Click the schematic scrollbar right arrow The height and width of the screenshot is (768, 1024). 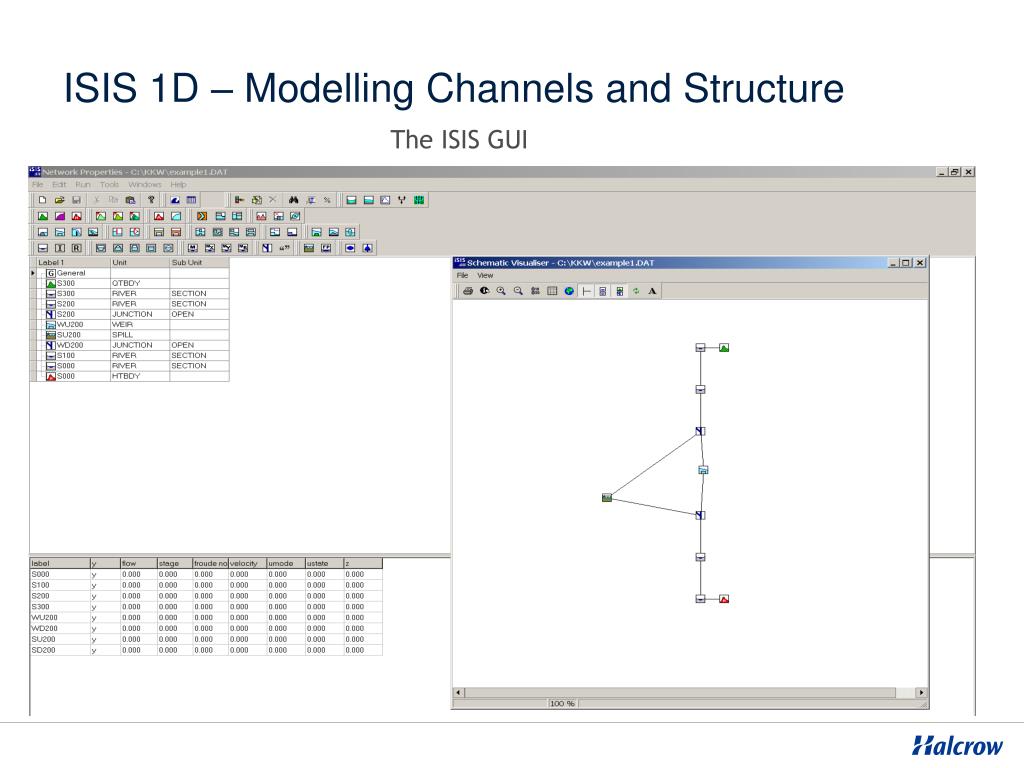tap(921, 693)
